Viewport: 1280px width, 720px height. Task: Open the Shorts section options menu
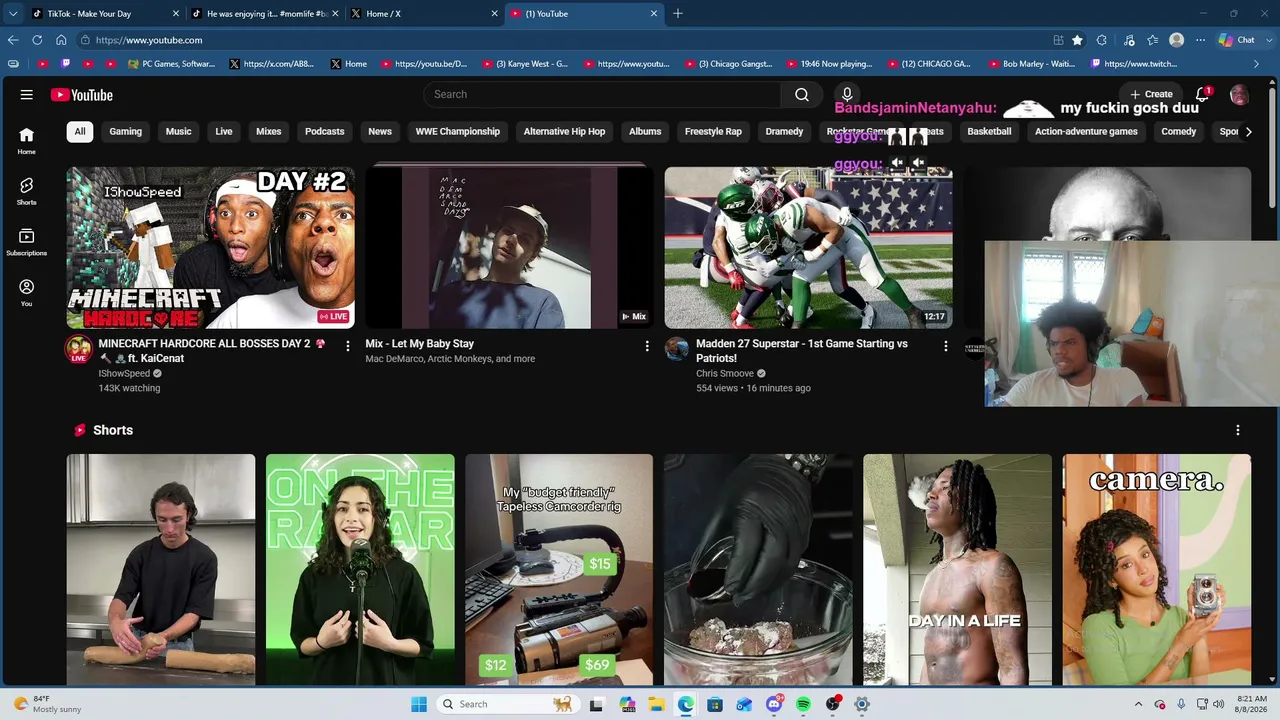[x=1238, y=430]
